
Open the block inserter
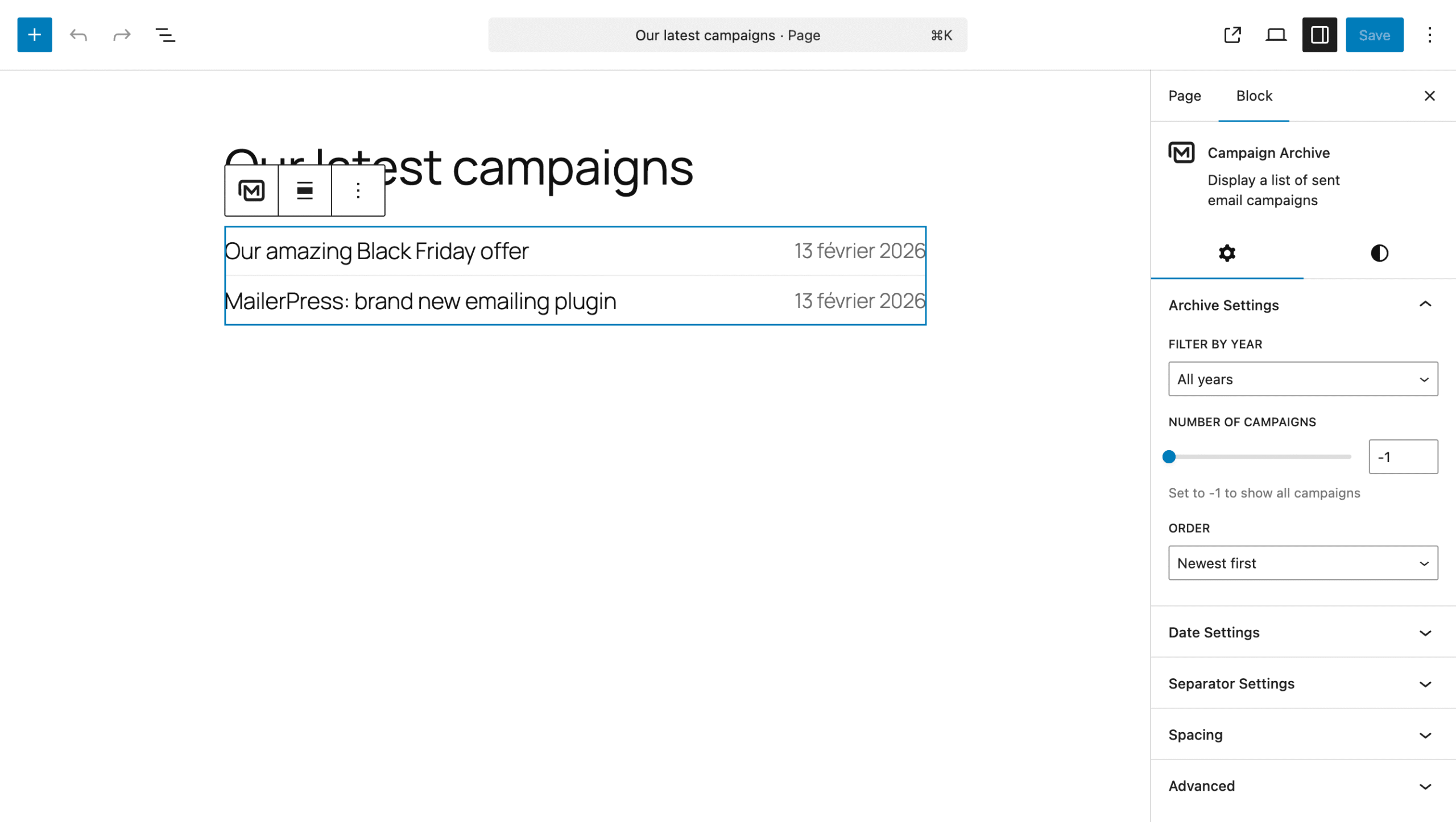tap(34, 35)
